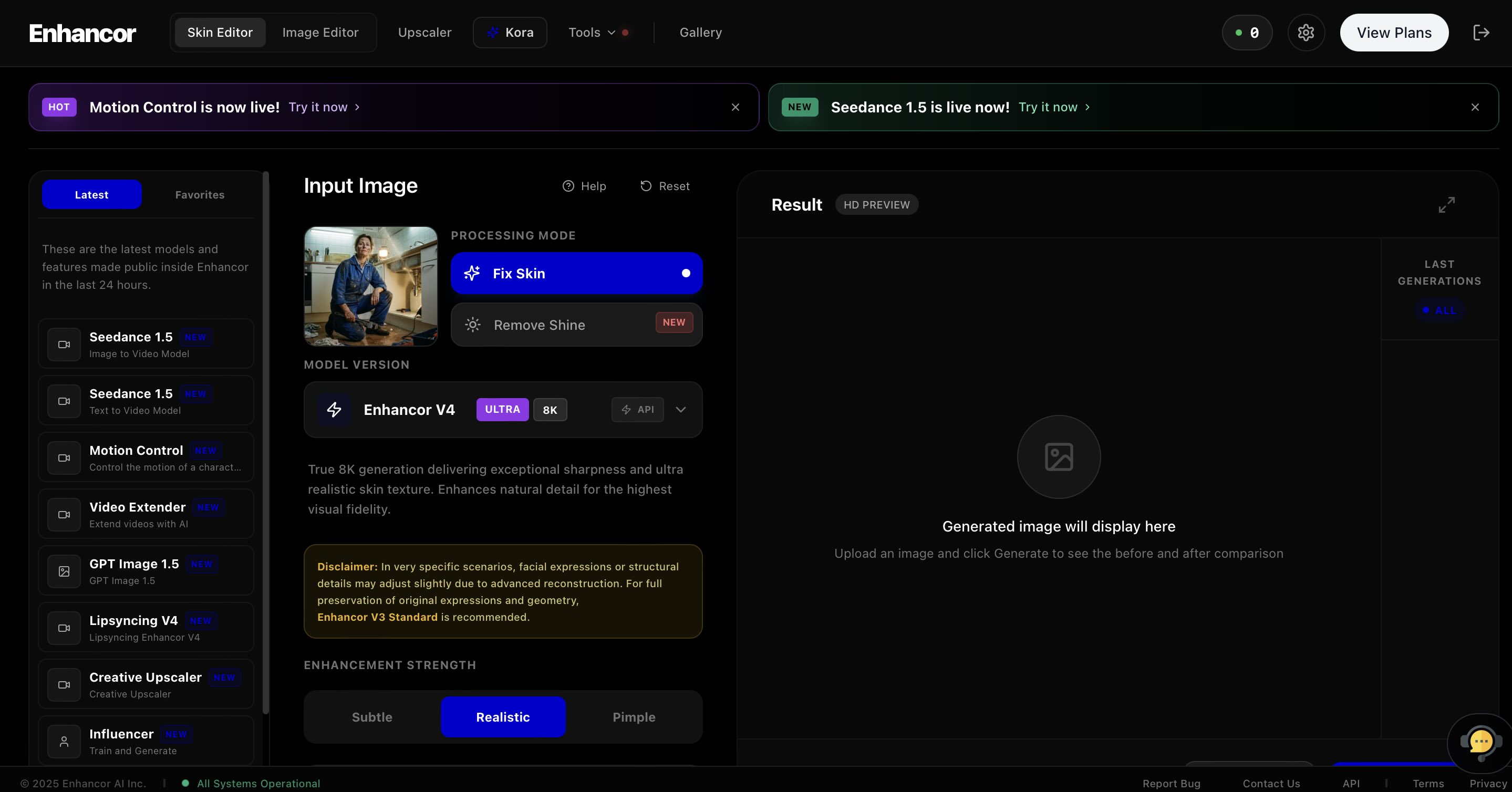Image resolution: width=1512 pixels, height=792 pixels.
Task: Open the Tools dropdown menu
Action: (x=592, y=33)
